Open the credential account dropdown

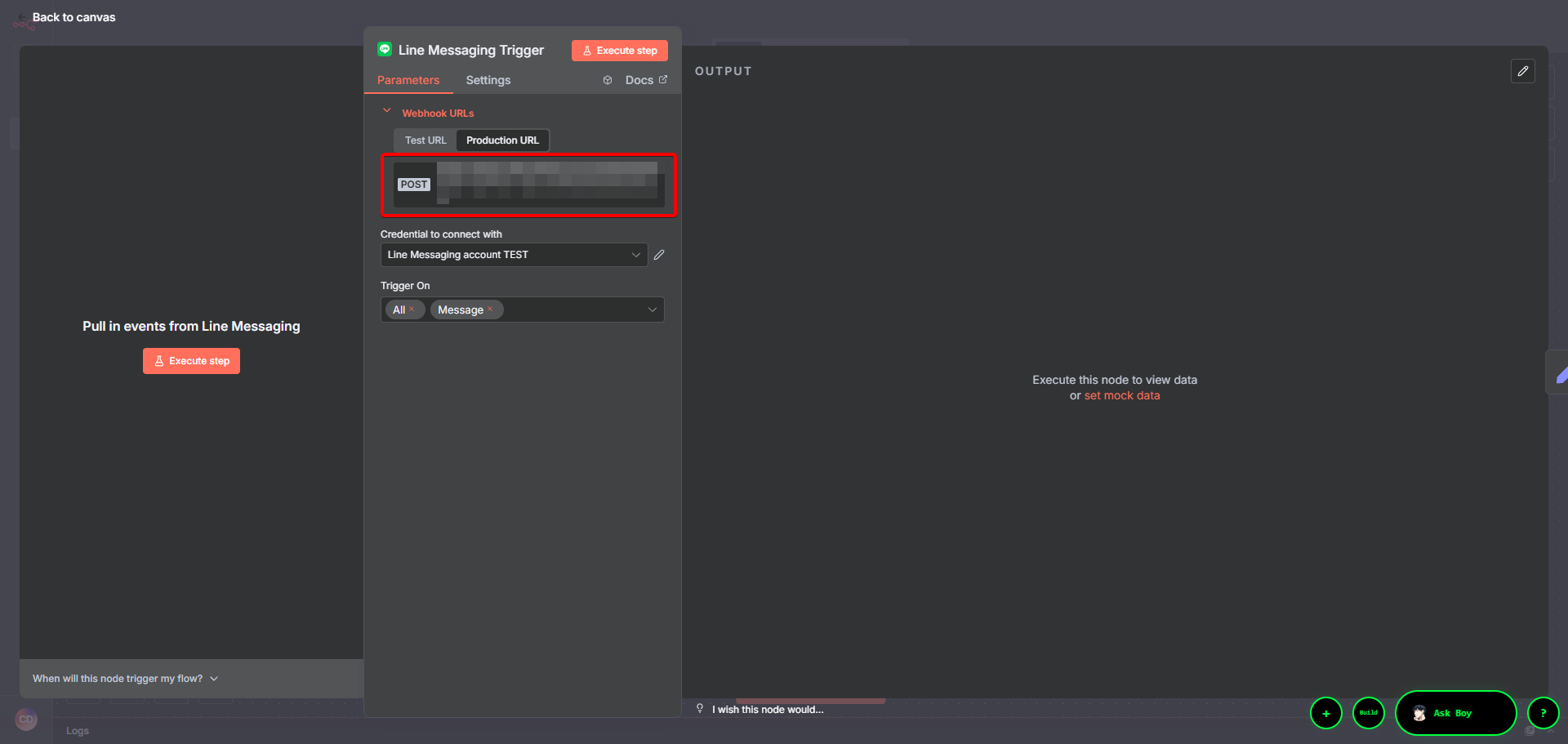pyautogui.click(x=514, y=255)
